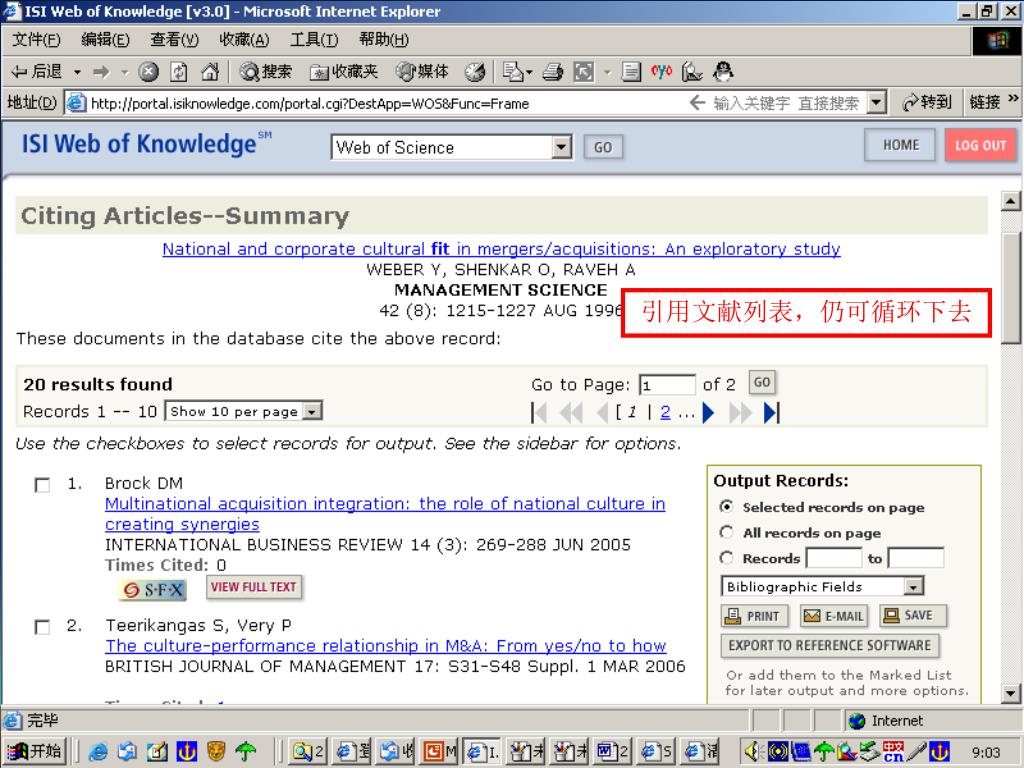1024x768 pixels.
Task: Open 'Multinational acquisition integration' article link
Action: (x=385, y=514)
